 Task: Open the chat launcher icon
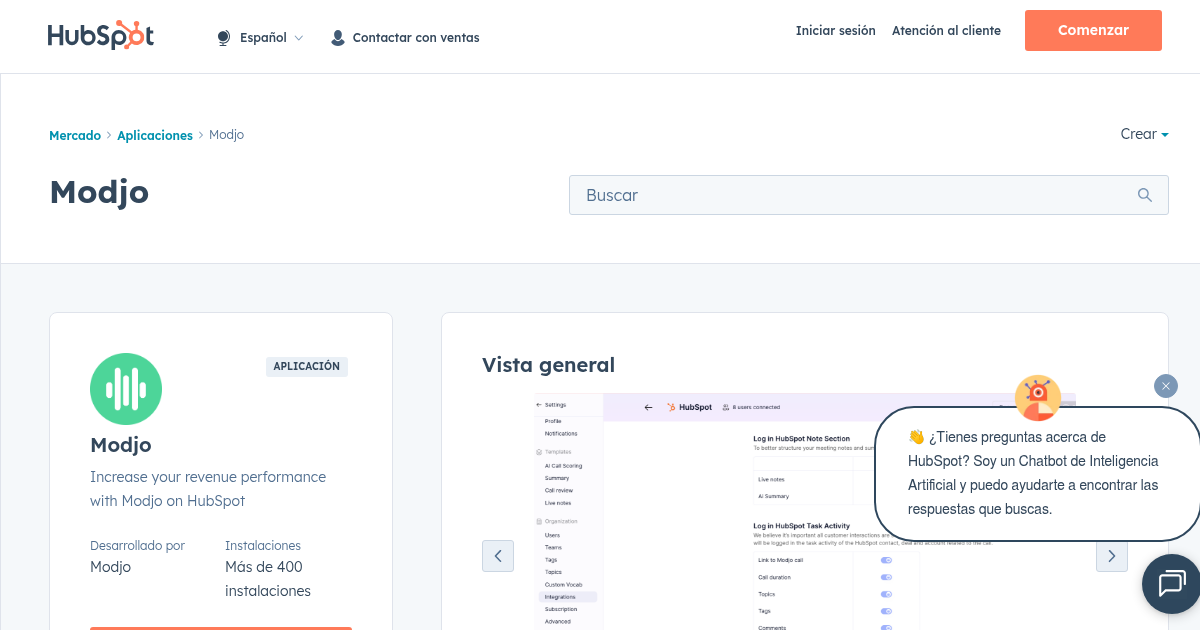pos(1171,584)
